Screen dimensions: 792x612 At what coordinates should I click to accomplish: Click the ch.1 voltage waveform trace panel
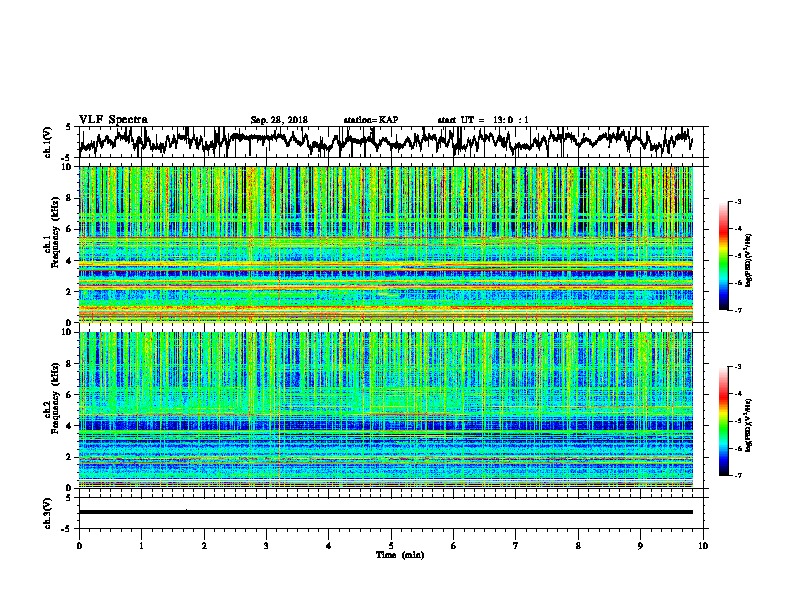393,142
